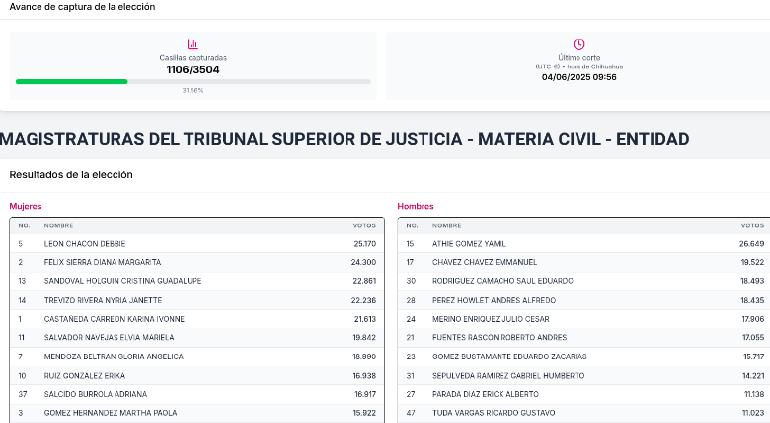Select SANDOVAL HOLGUIN CRISTINA GUADALUPE row
Screen dimensions: 770x423
197,281
